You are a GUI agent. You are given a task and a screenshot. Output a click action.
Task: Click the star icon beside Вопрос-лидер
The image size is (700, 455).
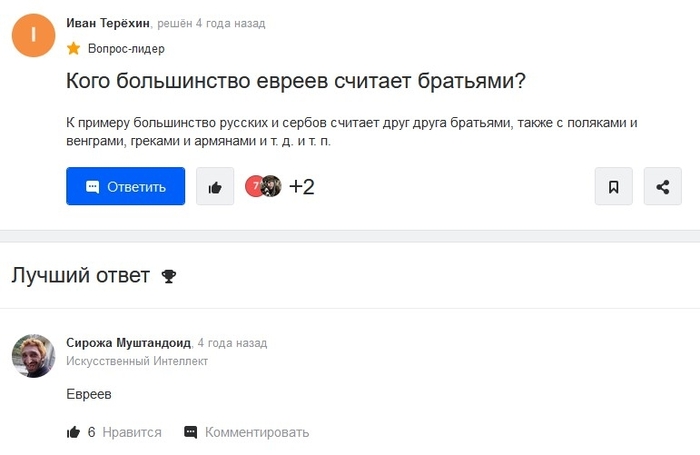73,48
